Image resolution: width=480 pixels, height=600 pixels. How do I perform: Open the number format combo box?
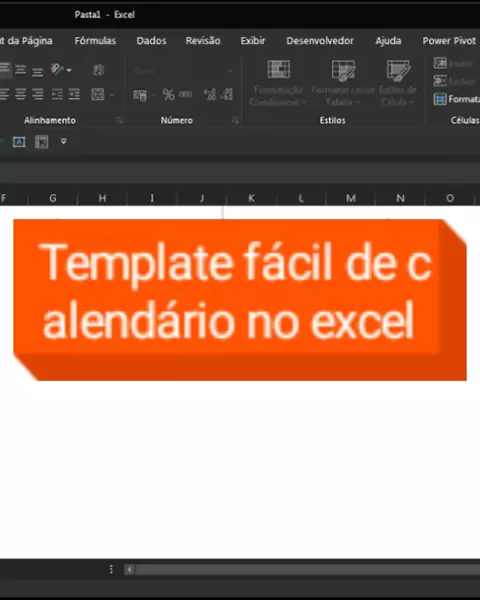(x=183, y=71)
